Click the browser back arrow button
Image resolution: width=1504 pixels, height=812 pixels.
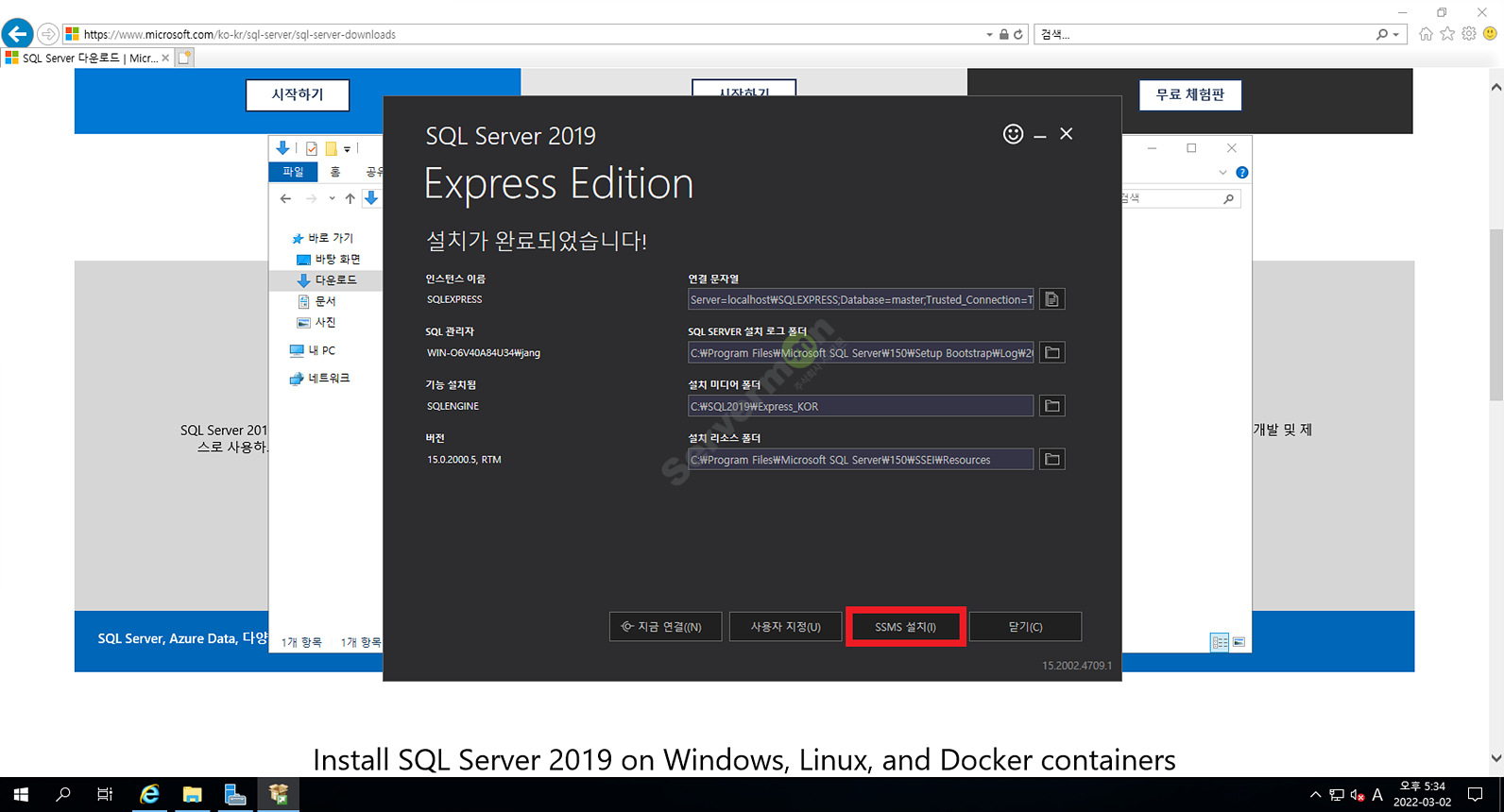pos(17,34)
